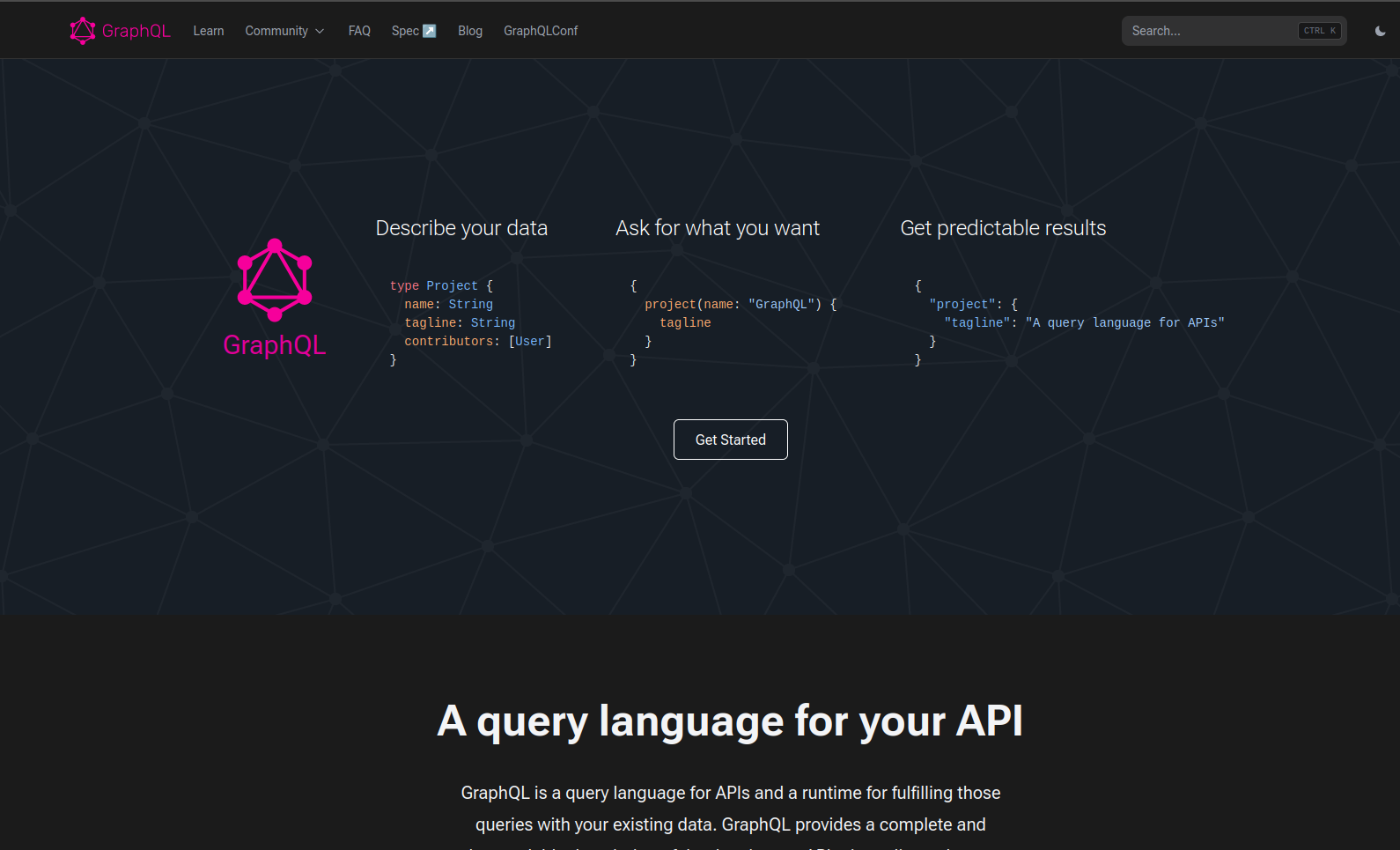Click the large pink GraphQL hero logo
The image size is (1400, 850).
[275, 280]
